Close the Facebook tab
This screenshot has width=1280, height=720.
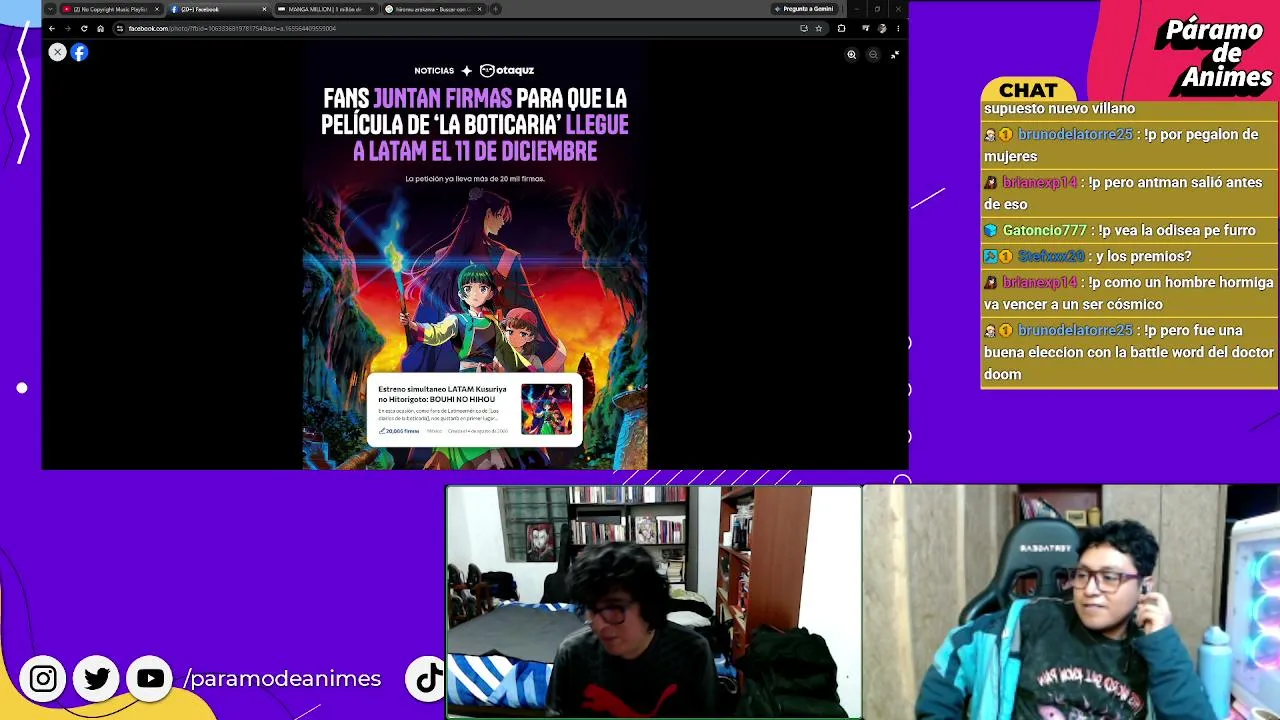(264, 9)
